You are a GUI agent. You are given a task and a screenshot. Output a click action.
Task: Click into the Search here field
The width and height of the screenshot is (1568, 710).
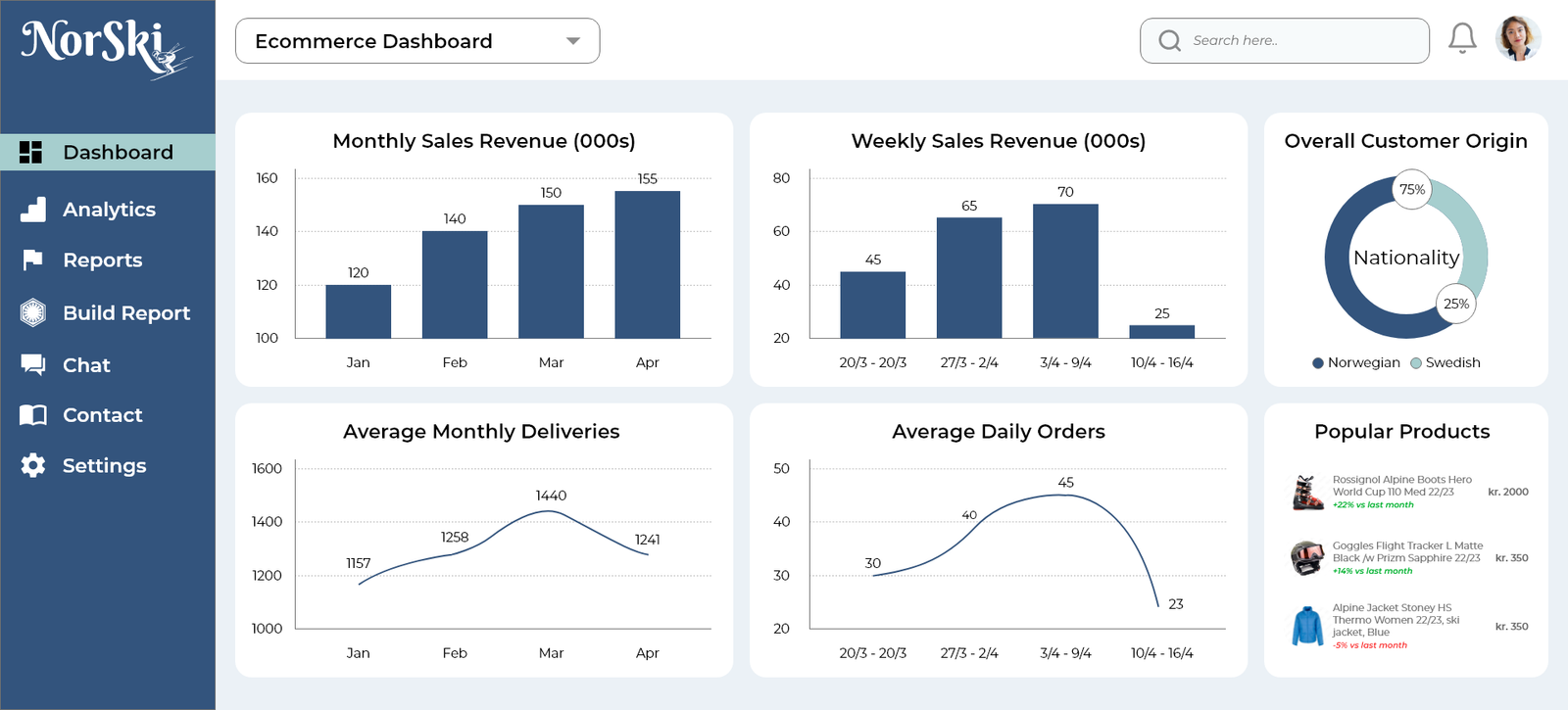tap(1285, 41)
